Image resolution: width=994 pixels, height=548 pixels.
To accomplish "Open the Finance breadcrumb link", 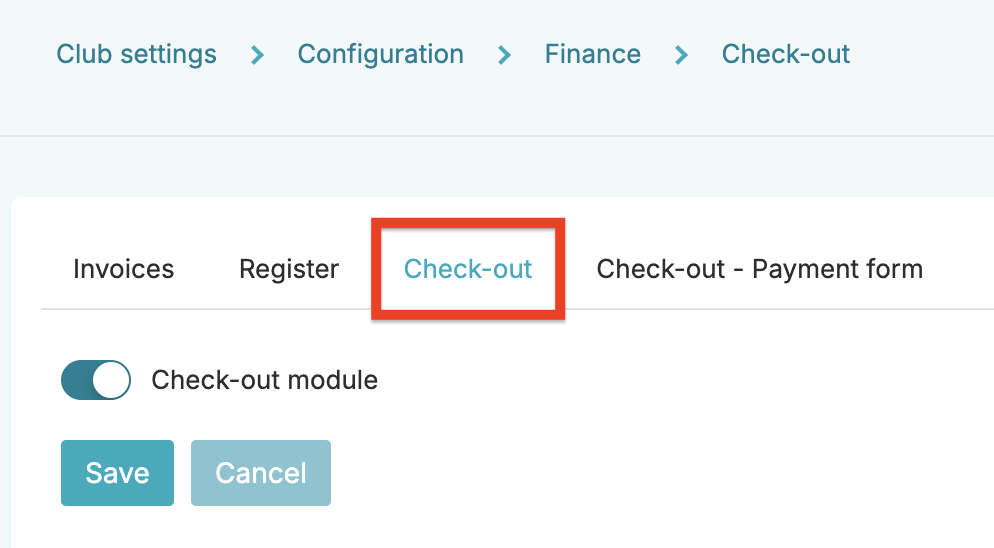I will 592,54.
